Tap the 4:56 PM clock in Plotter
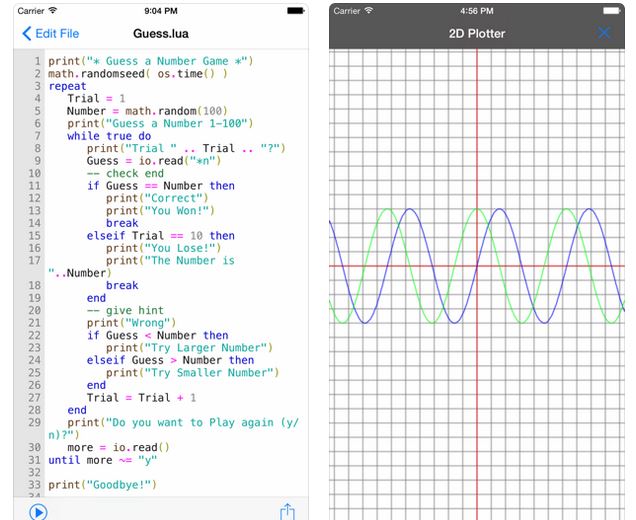The image size is (636, 520). coord(477,11)
